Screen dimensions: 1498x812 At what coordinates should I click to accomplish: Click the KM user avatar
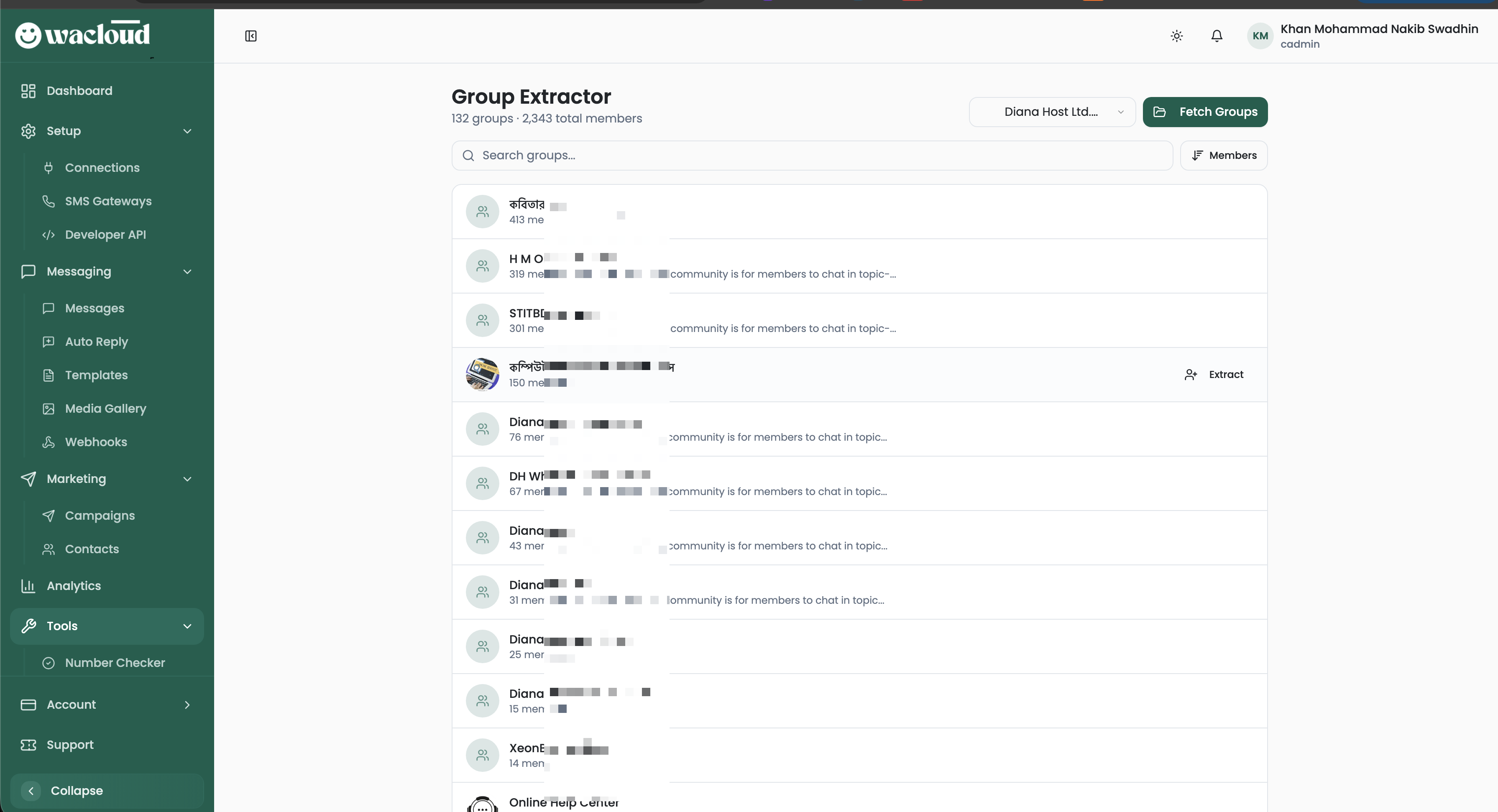coord(1260,36)
